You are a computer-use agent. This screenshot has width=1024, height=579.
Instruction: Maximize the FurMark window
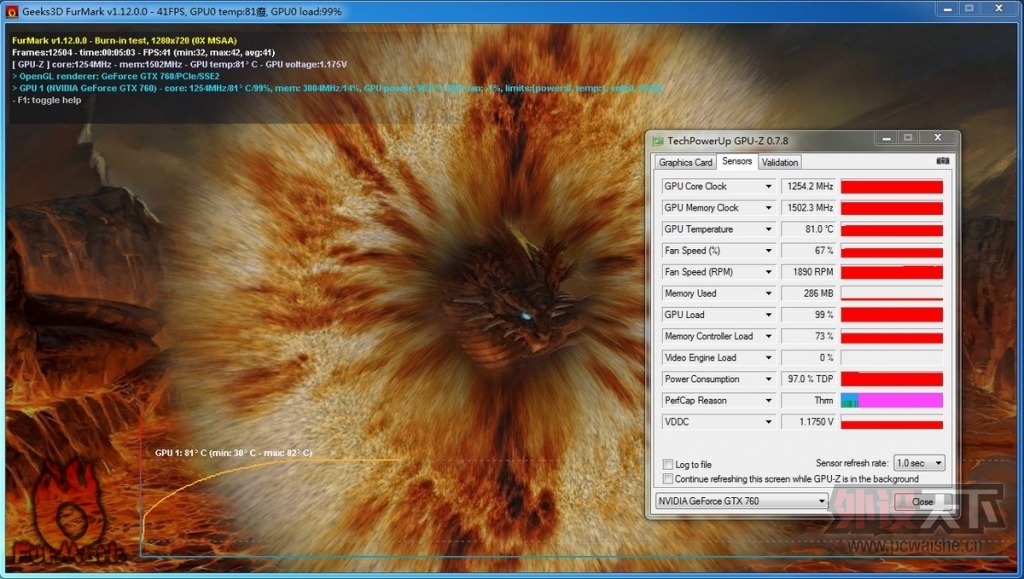coord(969,8)
